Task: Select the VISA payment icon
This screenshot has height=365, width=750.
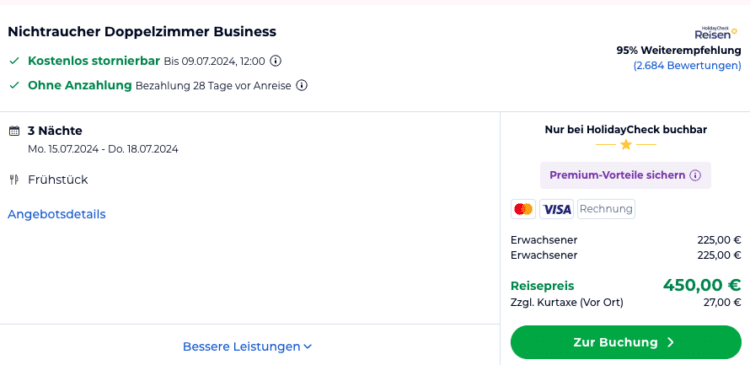Action: (x=557, y=209)
